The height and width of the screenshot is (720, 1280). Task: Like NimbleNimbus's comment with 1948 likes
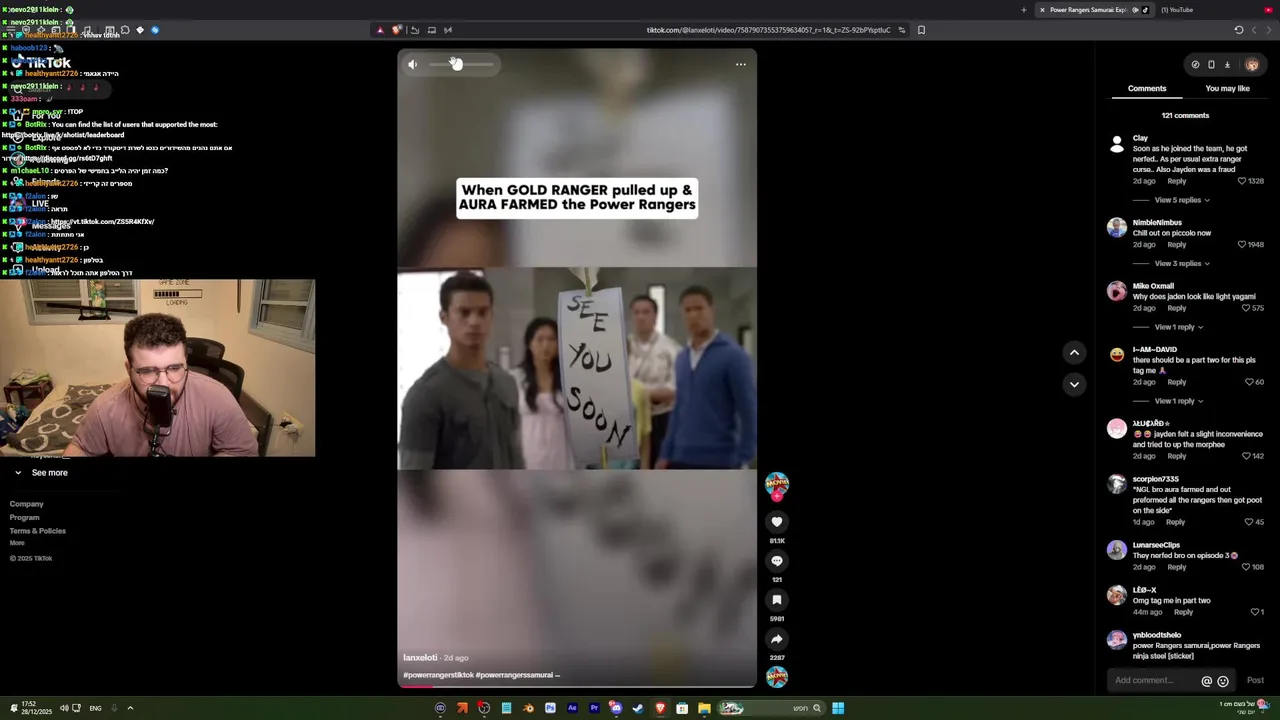coord(1242,245)
